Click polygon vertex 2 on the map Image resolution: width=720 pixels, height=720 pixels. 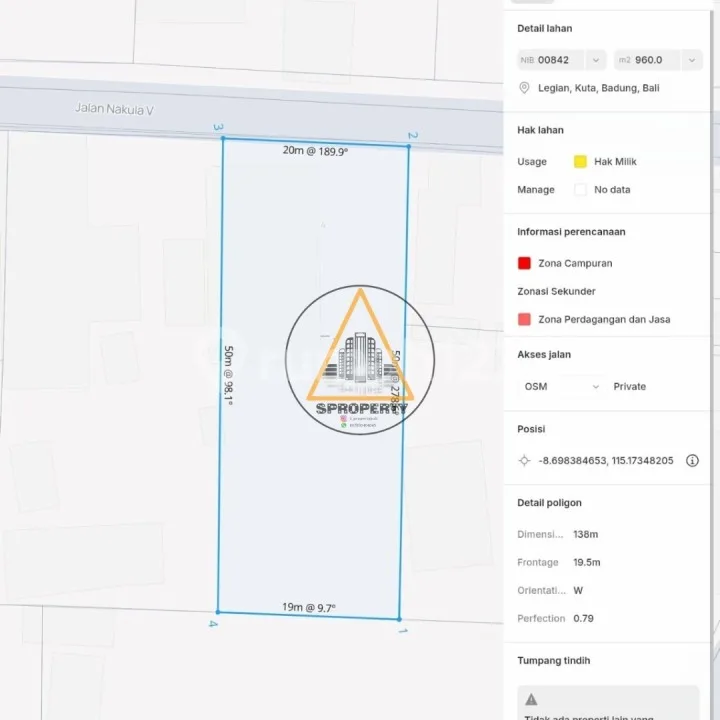click(x=409, y=146)
